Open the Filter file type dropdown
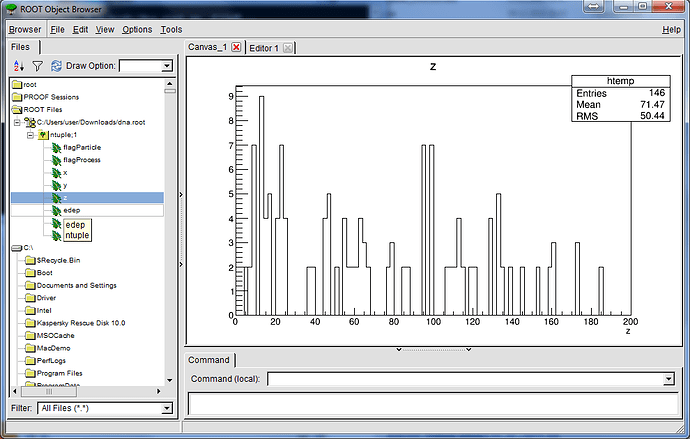The width and height of the screenshot is (690, 439). pyautogui.click(x=167, y=408)
